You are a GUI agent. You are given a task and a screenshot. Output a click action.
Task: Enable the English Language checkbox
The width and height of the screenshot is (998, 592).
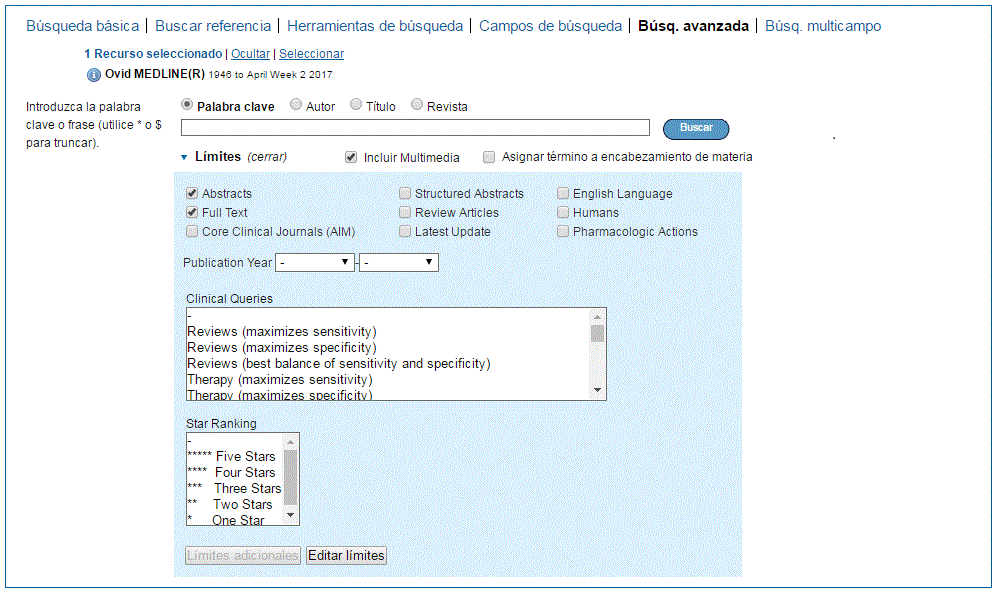[x=563, y=193]
